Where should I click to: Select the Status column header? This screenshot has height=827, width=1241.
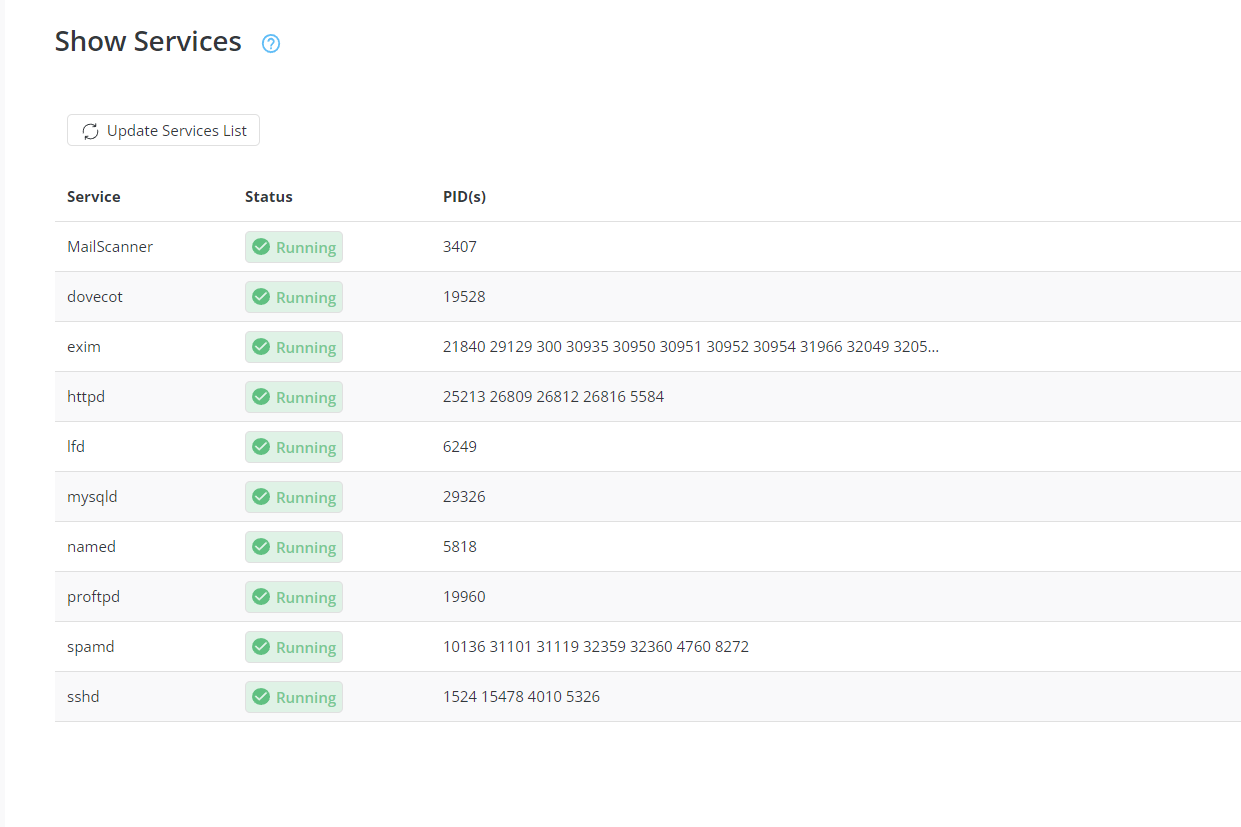pos(269,197)
